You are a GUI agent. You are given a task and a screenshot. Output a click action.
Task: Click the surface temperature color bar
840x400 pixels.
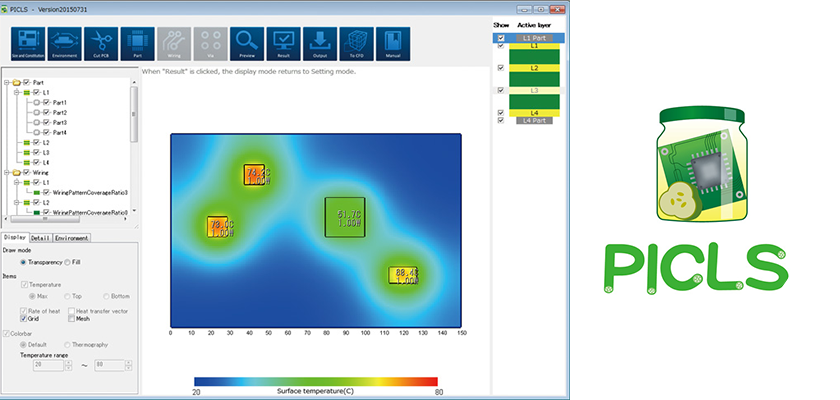(316, 382)
